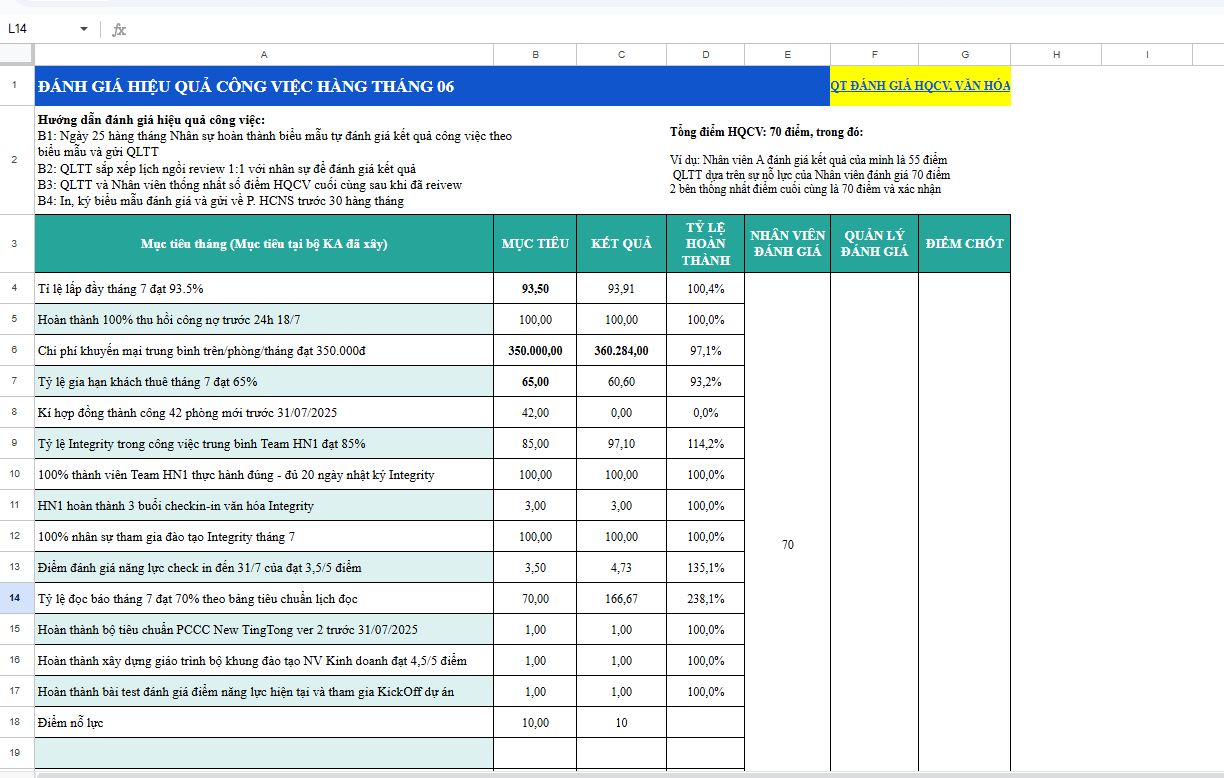Select the KẾT QUẢ header cell

621,243
